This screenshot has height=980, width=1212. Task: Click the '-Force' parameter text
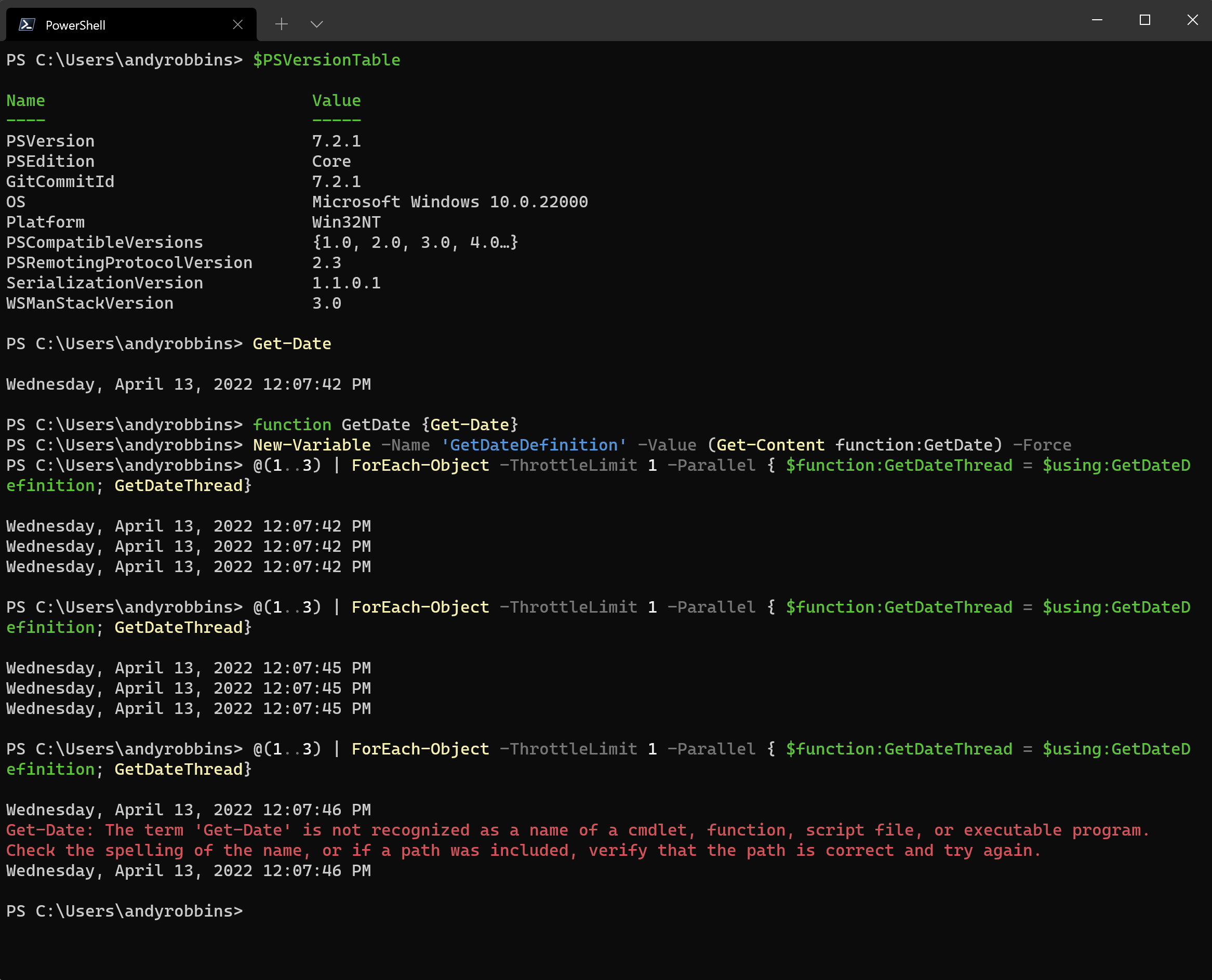[1042, 445]
